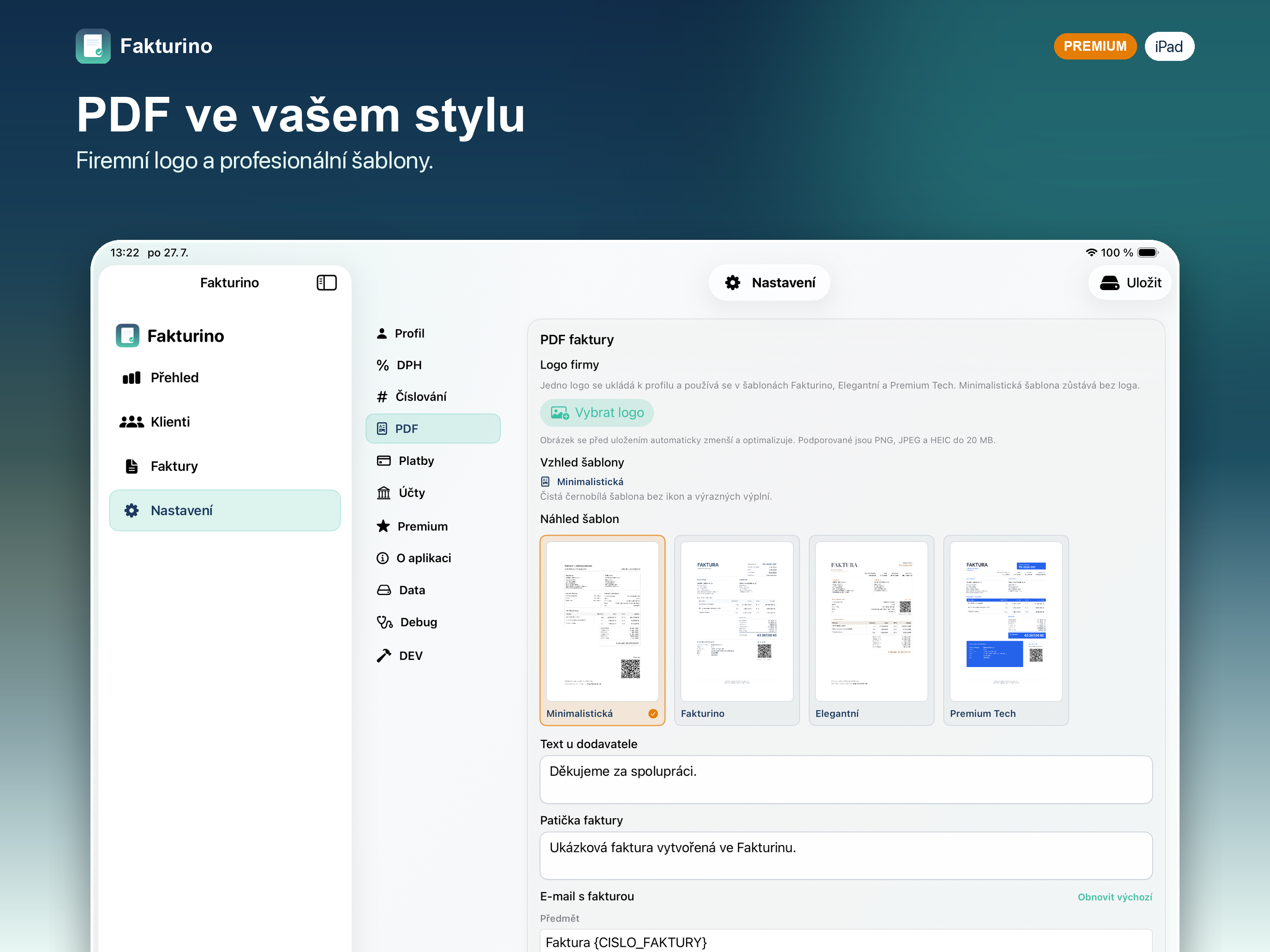Click the Wi-Fi status icon
This screenshot has width=1270, height=952.
[1091, 252]
